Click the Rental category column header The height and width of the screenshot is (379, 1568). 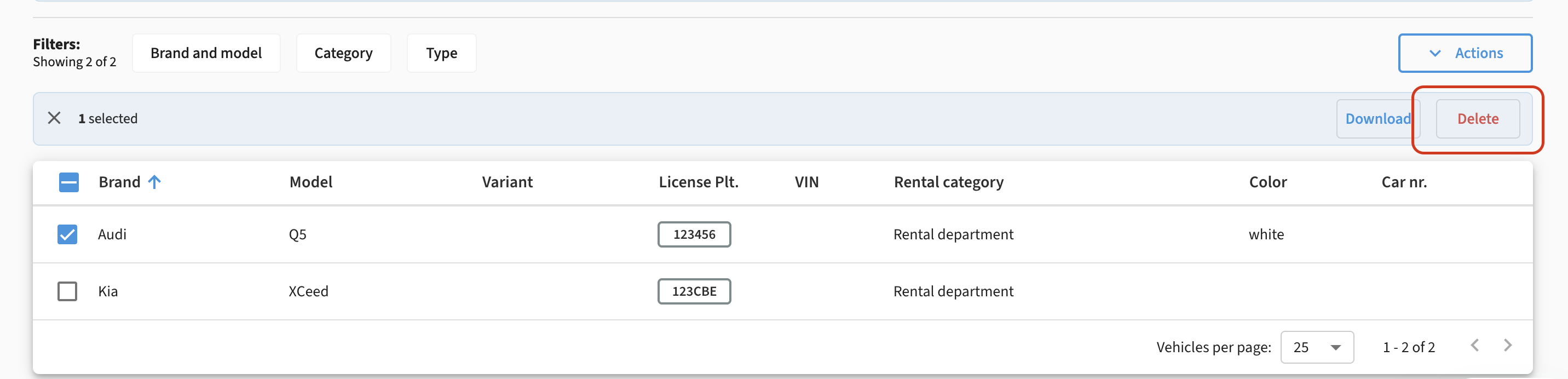point(948,182)
